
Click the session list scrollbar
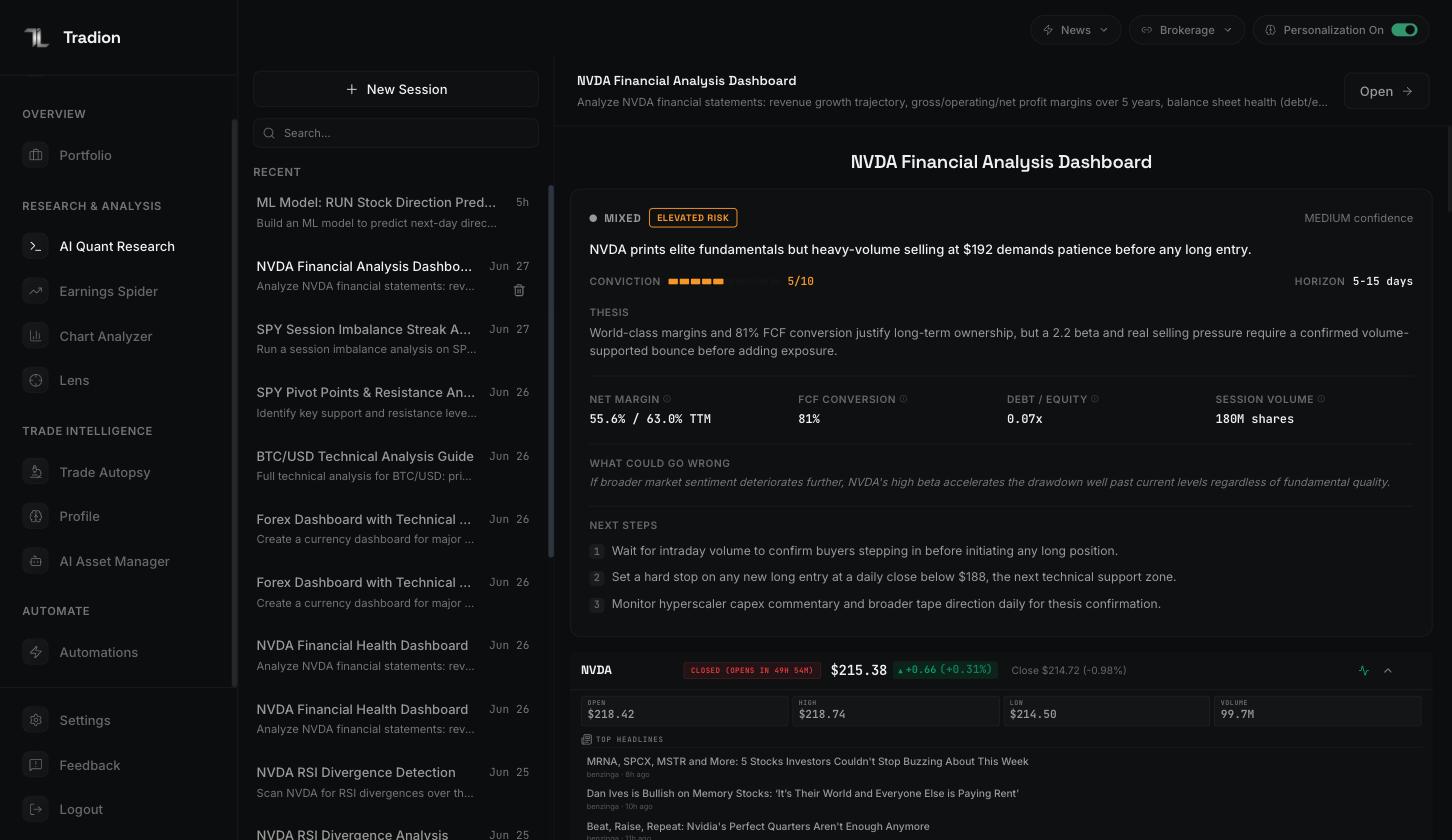(x=551, y=372)
